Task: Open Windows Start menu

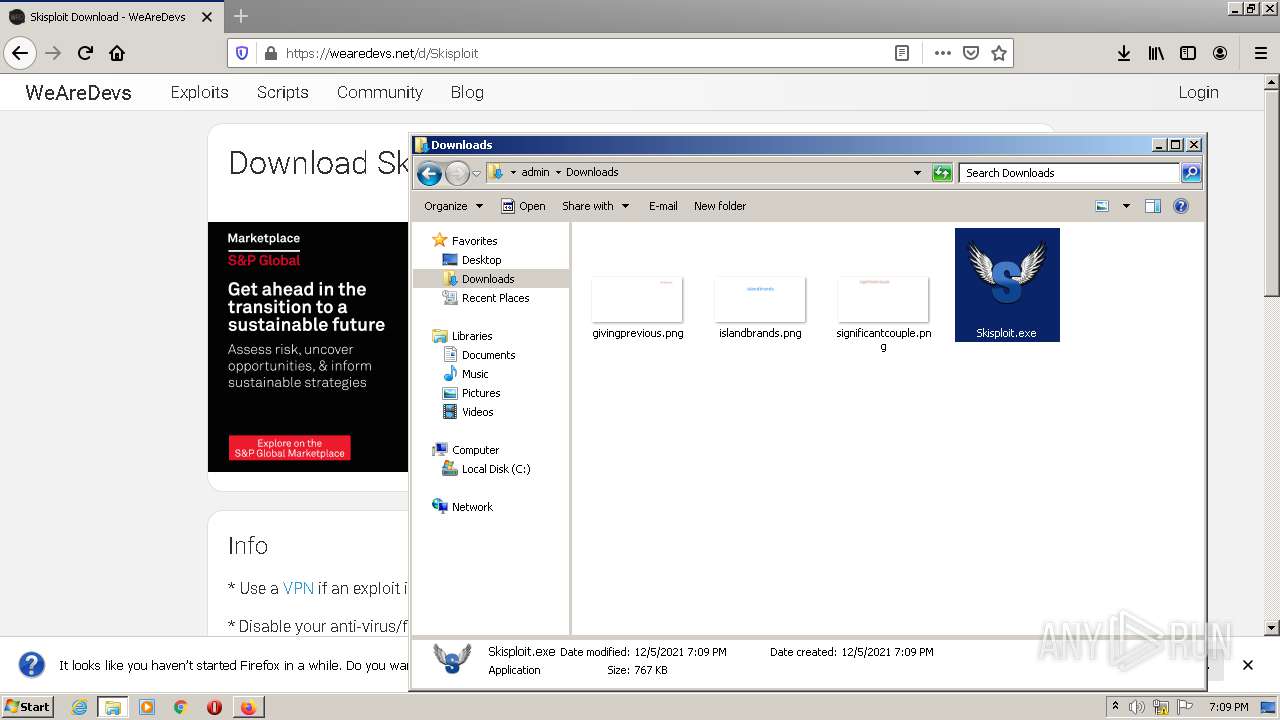Action: click(28, 706)
